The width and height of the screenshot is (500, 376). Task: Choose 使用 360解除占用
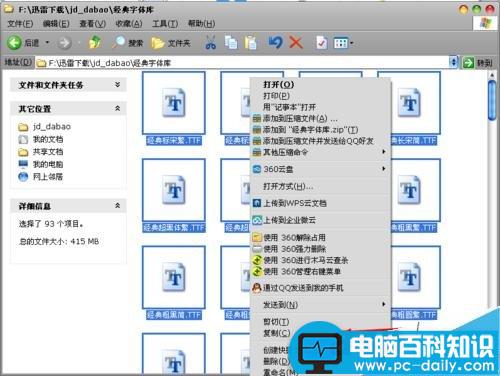320,238
